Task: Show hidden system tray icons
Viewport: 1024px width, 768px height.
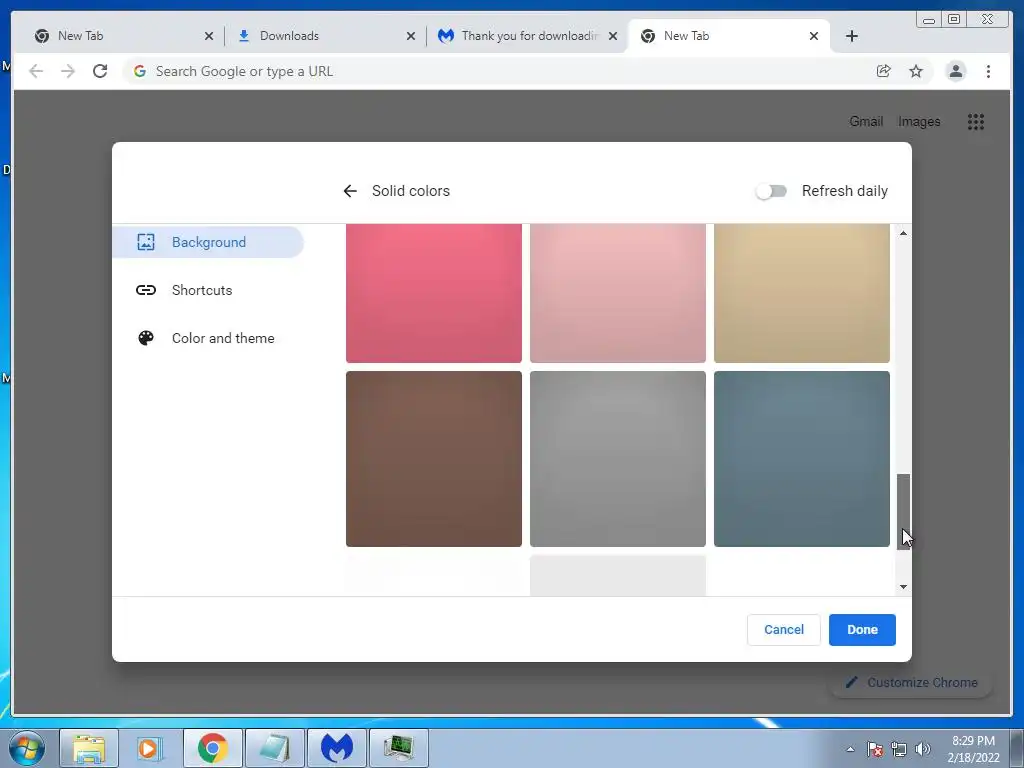Action: point(850,749)
